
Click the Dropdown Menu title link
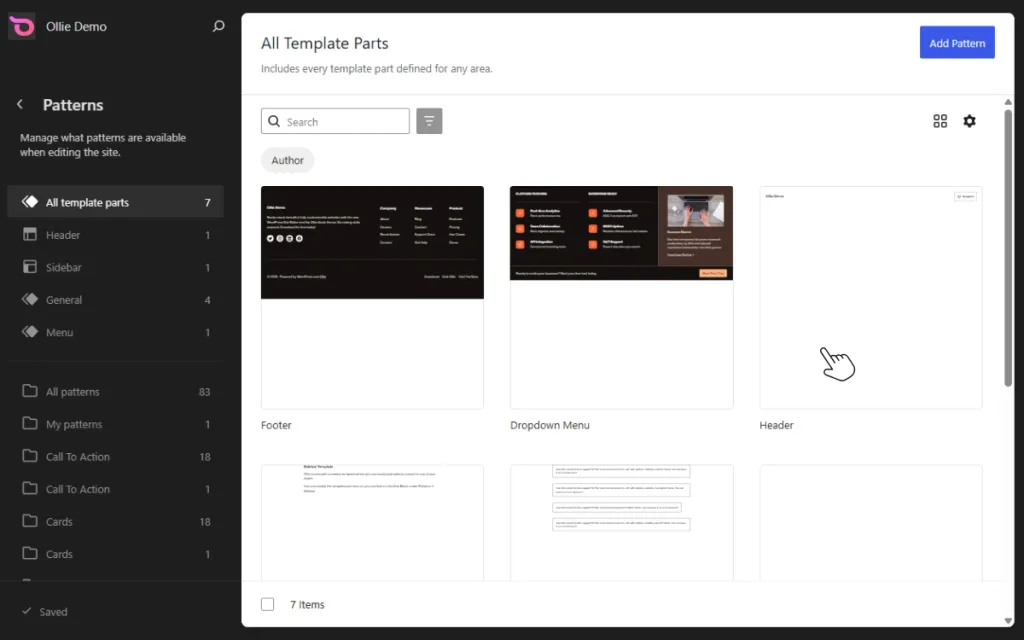click(x=550, y=424)
